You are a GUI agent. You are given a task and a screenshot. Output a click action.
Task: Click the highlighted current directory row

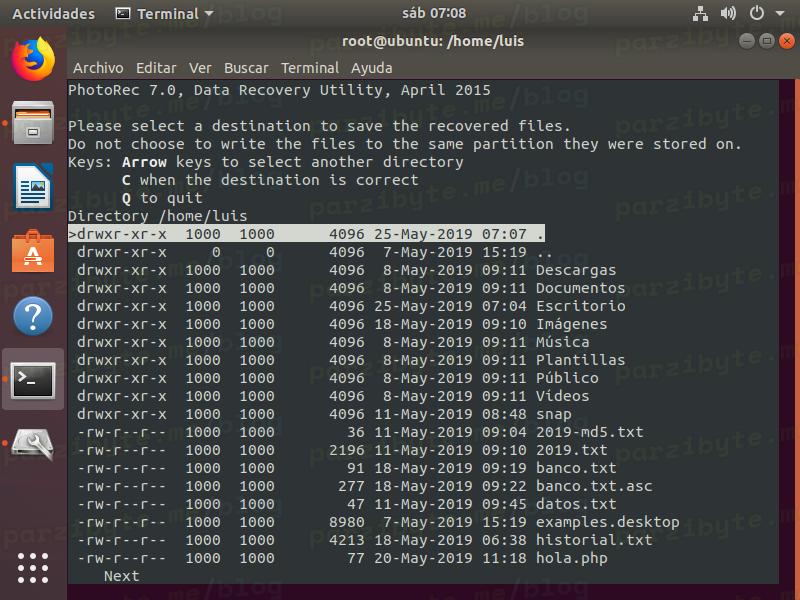click(306, 234)
